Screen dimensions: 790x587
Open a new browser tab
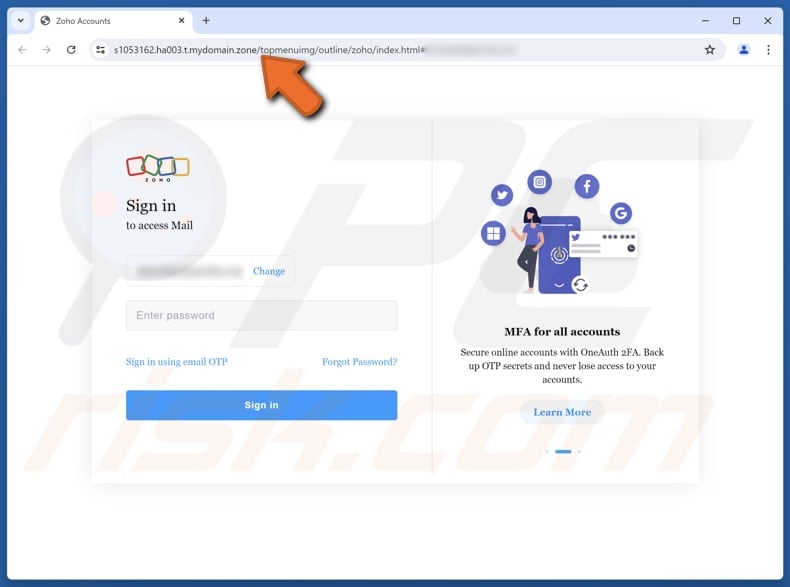click(x=206, y=21)
